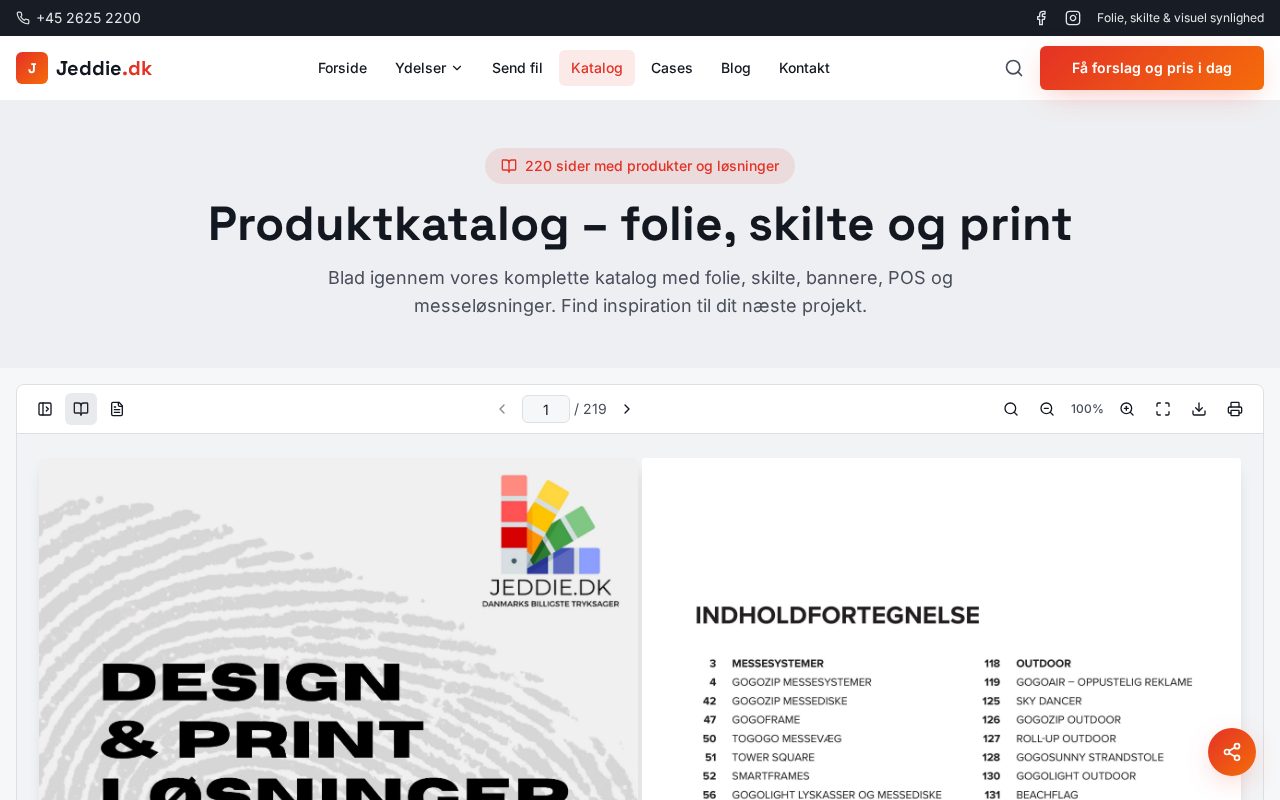
Task: Go to next page with right chevron
Action: coord(627,409)
